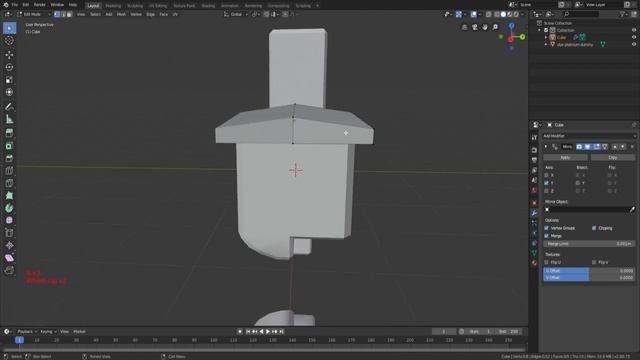Screen dimensions: 640x360
Task: Open the Playback dropdown in timeline
Action: [x=27, y=332]
